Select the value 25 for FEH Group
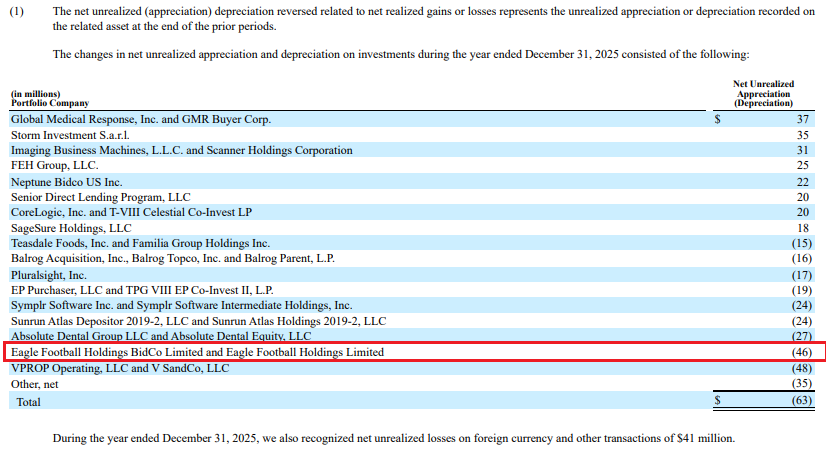Screen dimensions: 826x456 [x=802, y=165]
